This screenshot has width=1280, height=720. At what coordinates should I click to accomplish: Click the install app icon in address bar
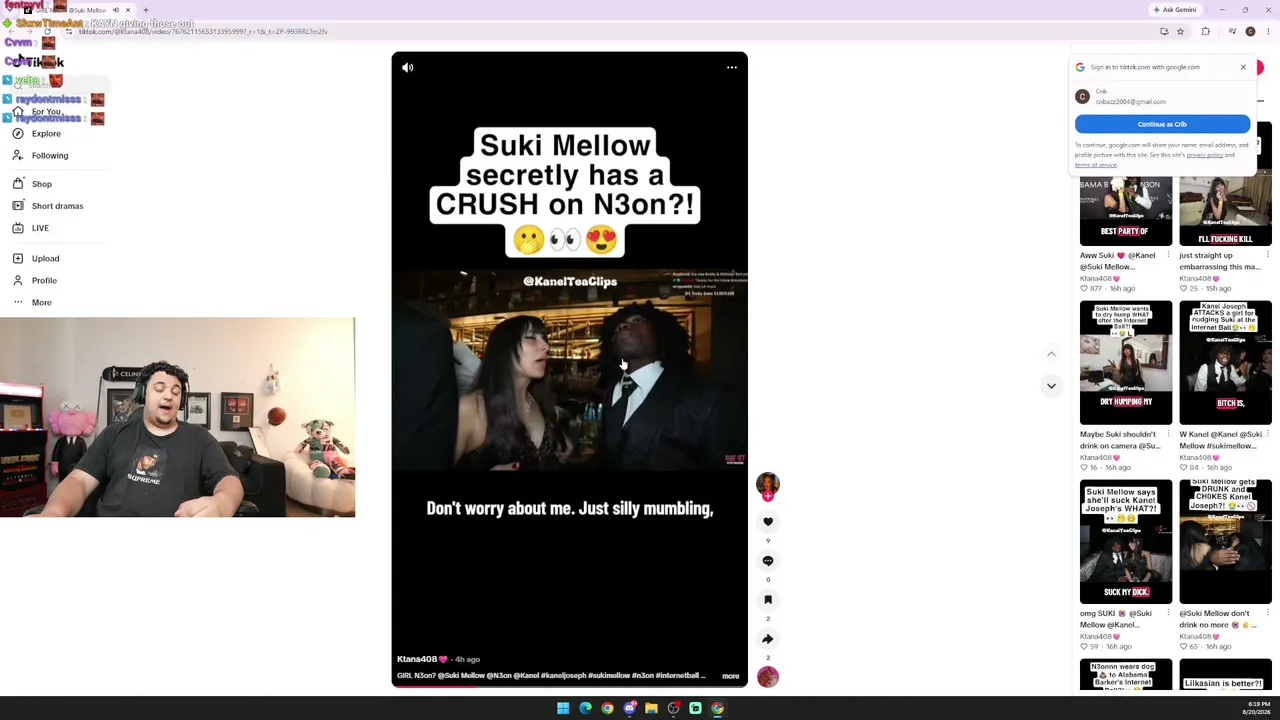pos(1164,32)
